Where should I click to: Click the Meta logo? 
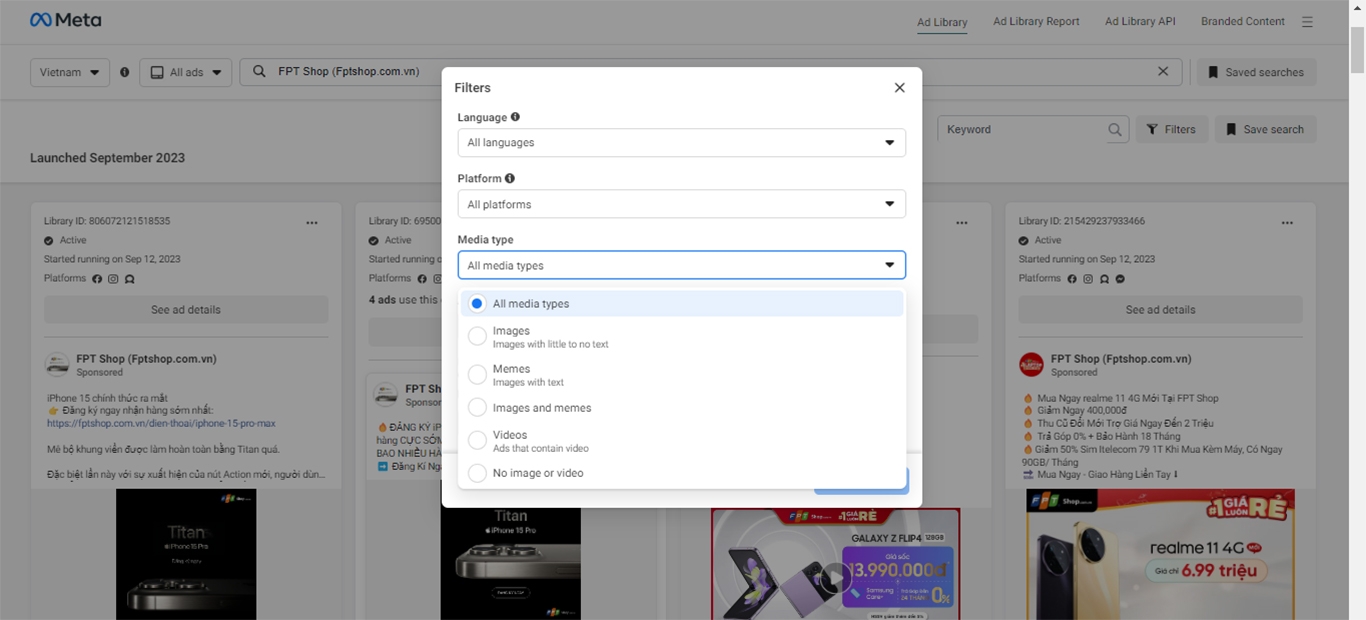(x=64, y=19)
